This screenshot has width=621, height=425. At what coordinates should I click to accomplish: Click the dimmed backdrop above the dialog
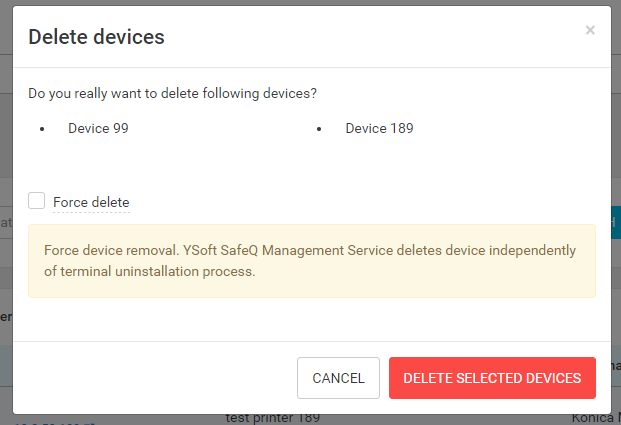click(x=300, y=3)
